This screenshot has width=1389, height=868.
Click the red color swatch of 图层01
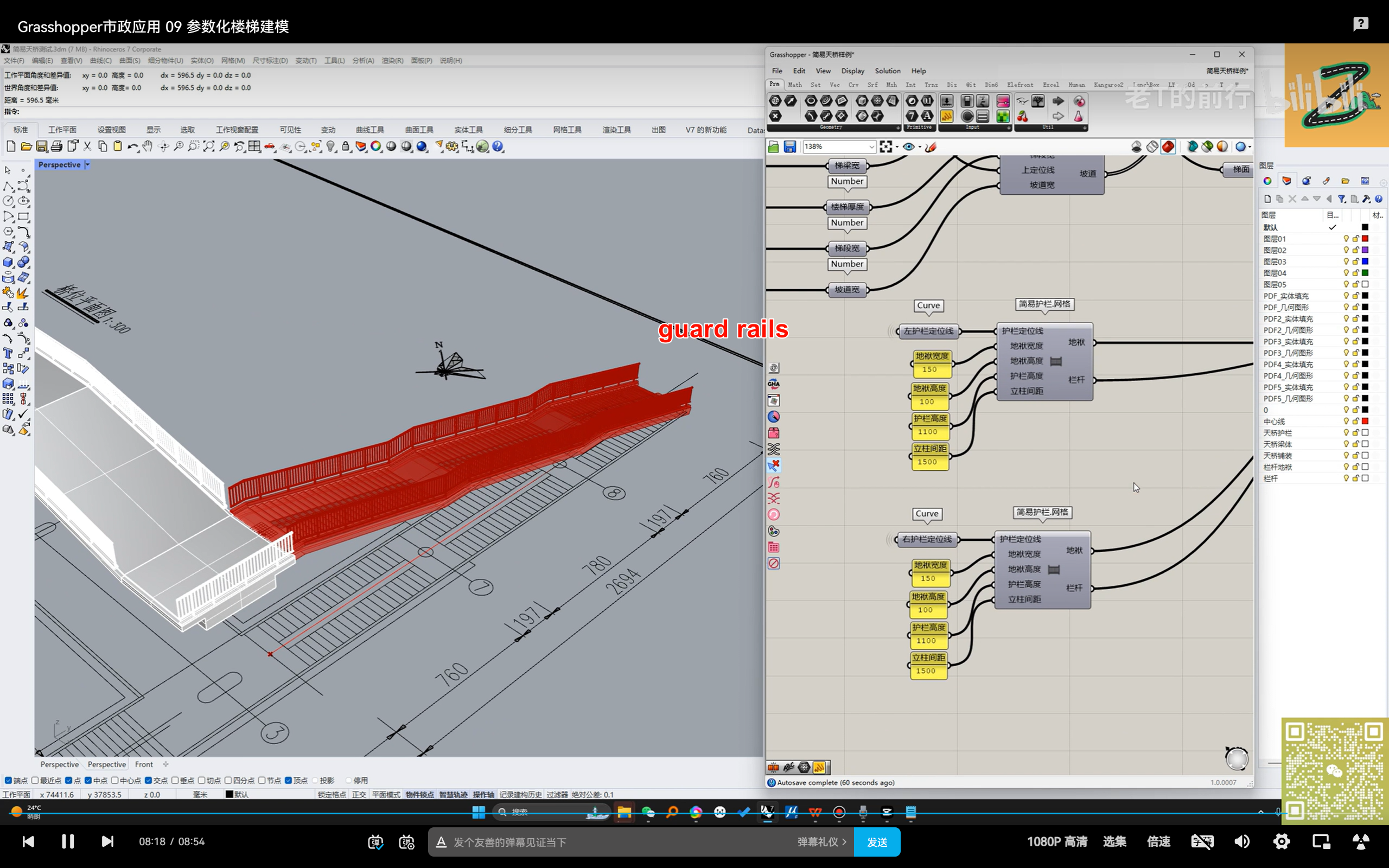pyautogui.click(x=1365, y=239)
